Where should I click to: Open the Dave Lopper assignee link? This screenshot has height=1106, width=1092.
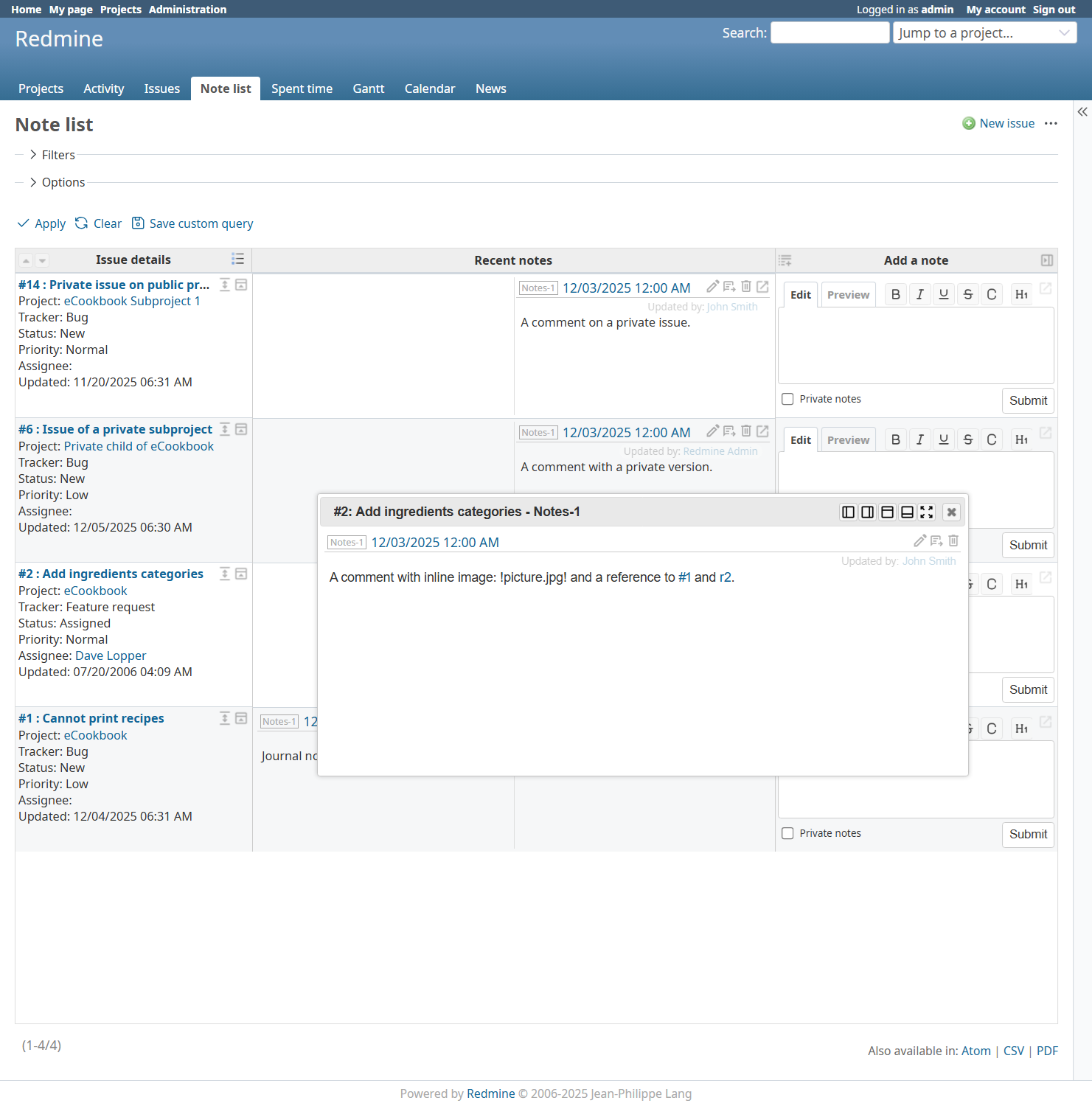(111, 655)
